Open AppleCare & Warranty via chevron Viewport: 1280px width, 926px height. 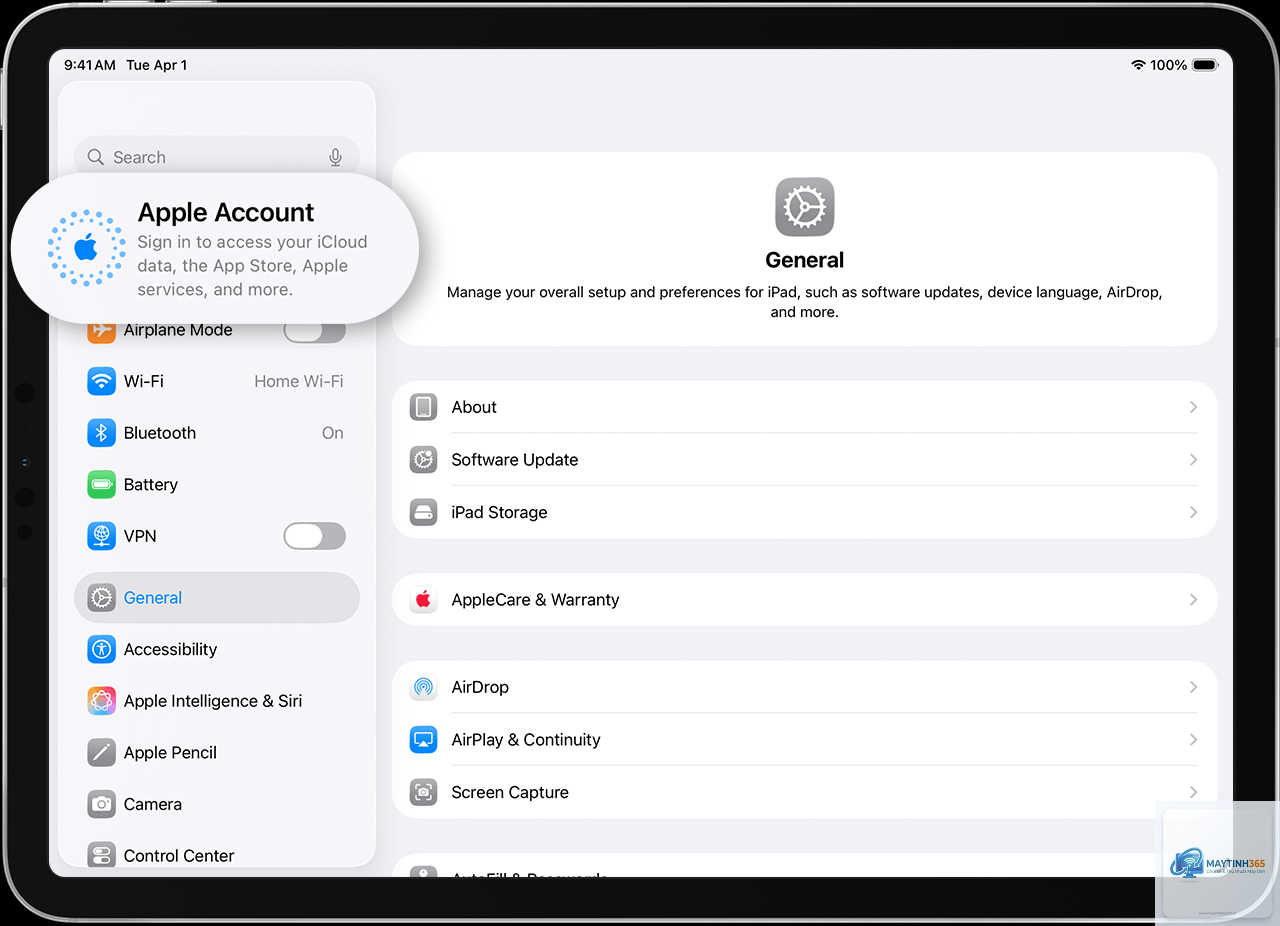1193,600
